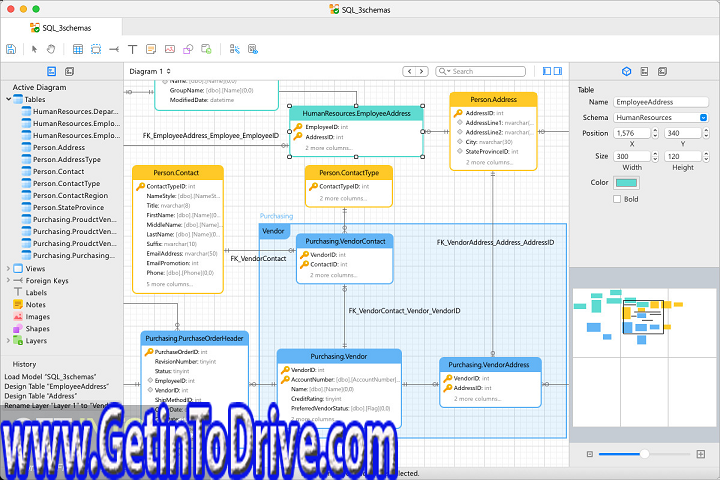Click the Purchasing.VendorAddress table header
Image resolution: width=720 pixels, height=480 pixels.
(489, 365)
